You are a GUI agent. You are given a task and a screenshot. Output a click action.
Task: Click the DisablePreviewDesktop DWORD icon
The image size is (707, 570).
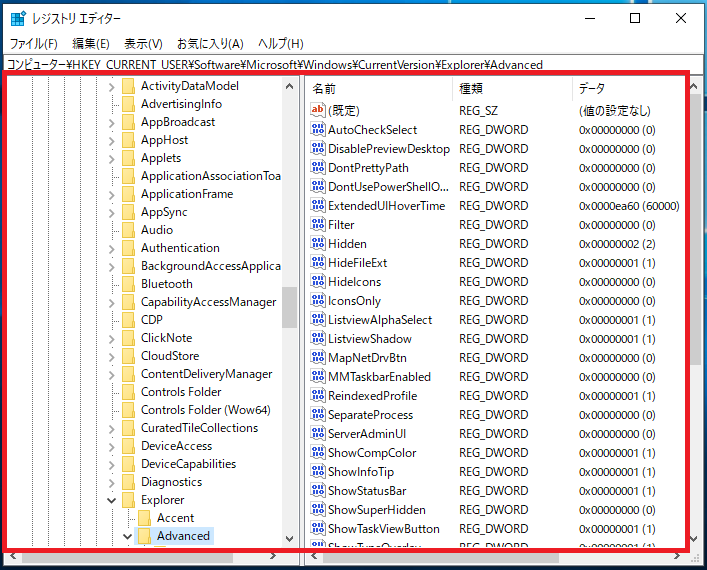[x=317, y=148]
